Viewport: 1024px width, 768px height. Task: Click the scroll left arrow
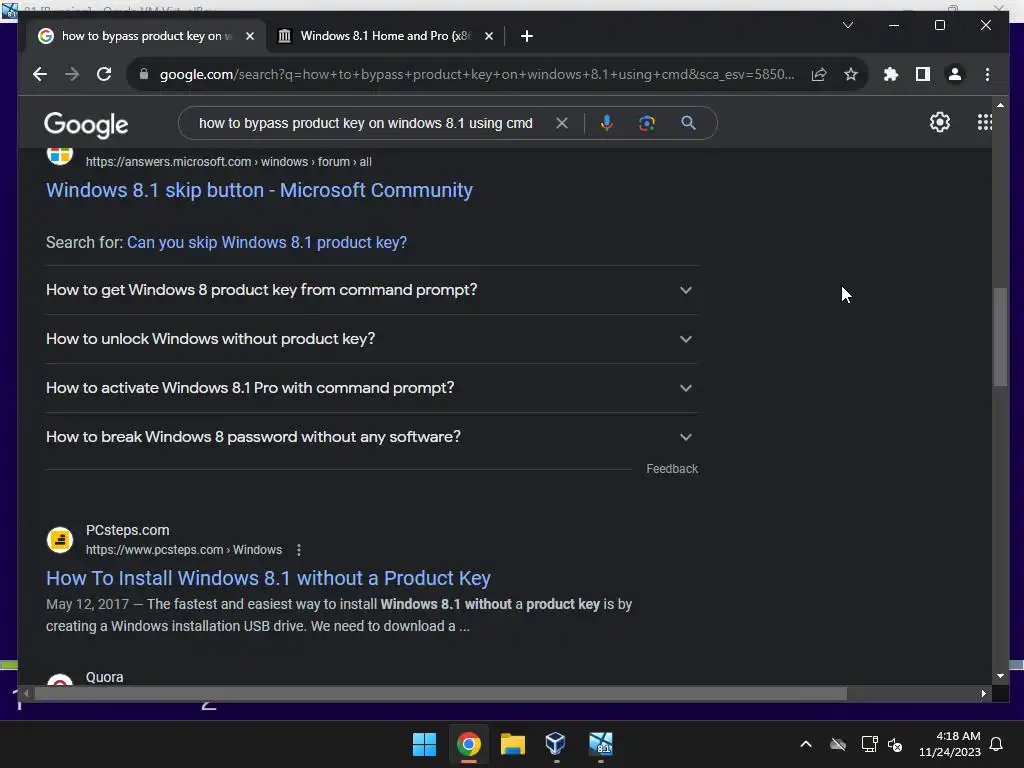click(x=26, y=694)
